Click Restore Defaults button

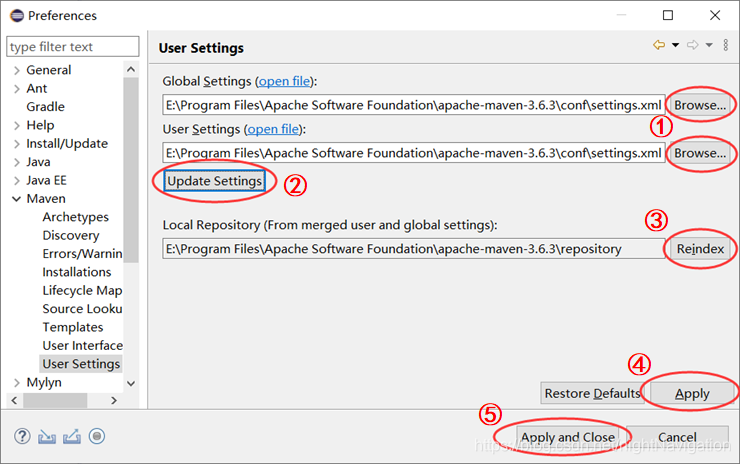(x=592, y=393)
